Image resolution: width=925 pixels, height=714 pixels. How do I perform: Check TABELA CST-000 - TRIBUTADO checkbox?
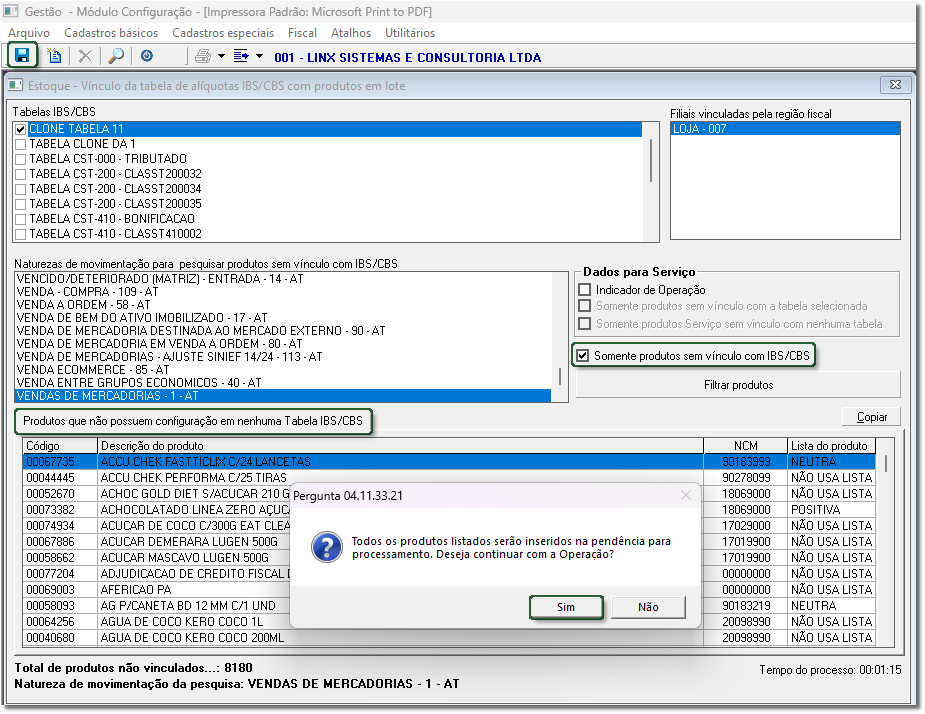tap(21, 159)
